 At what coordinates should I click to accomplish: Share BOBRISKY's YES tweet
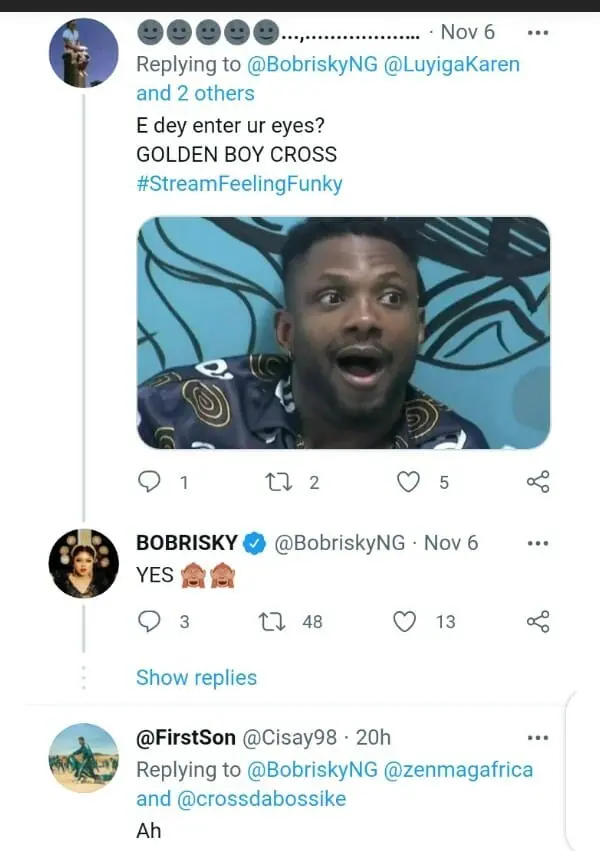pyautogui.click(x=538, y=622)
